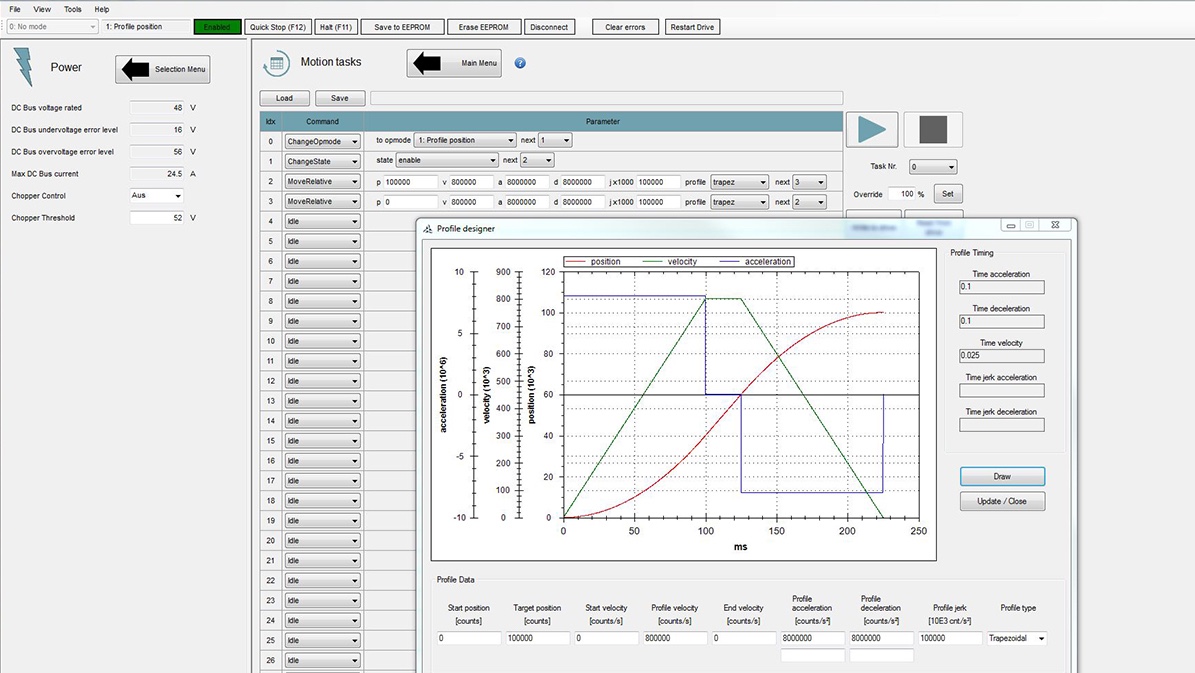Click the Update / Close button
This screenshot has width=1195, height=673.
1002,502
